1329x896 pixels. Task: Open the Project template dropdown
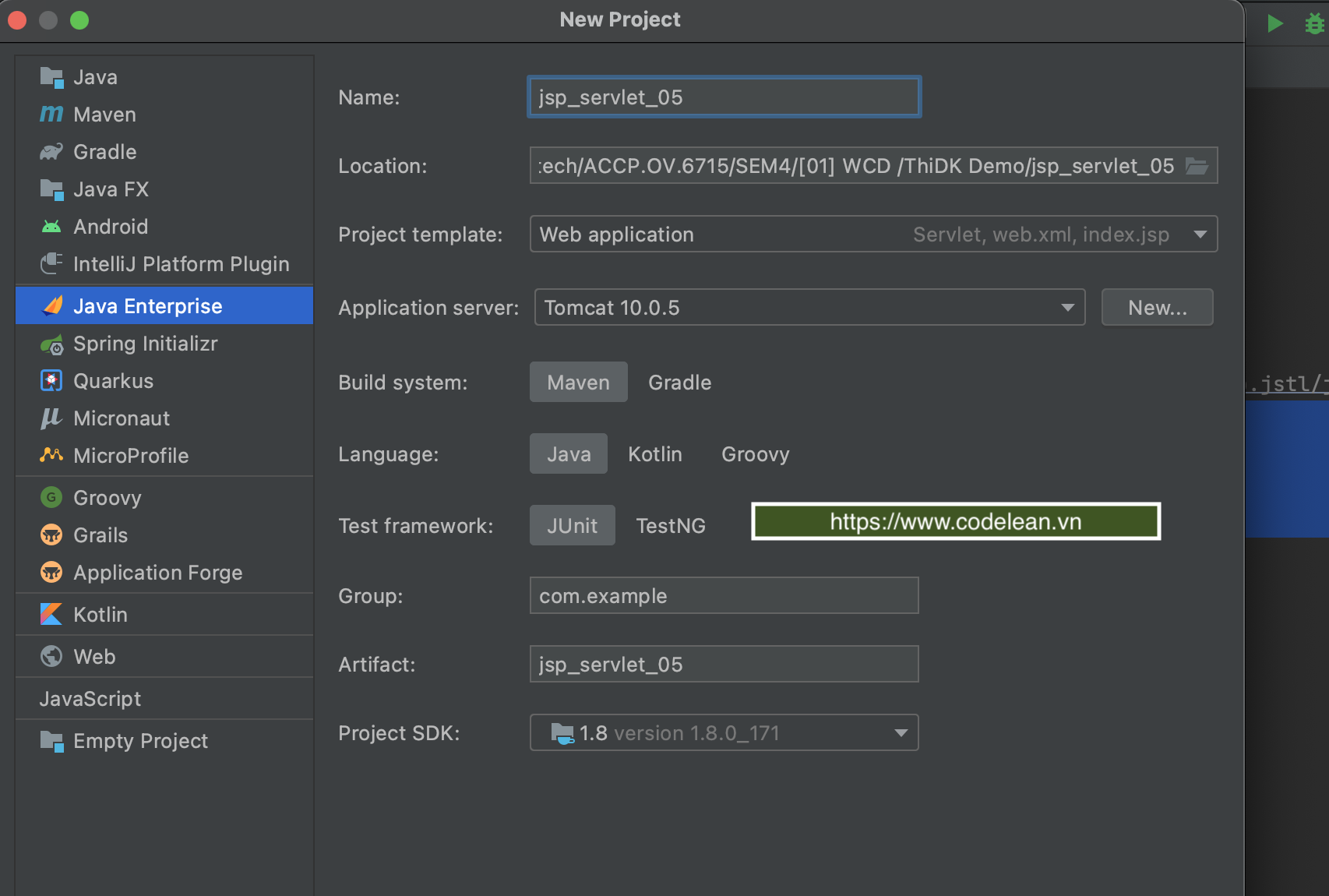pyautogui.click(x=1200, y=234)
